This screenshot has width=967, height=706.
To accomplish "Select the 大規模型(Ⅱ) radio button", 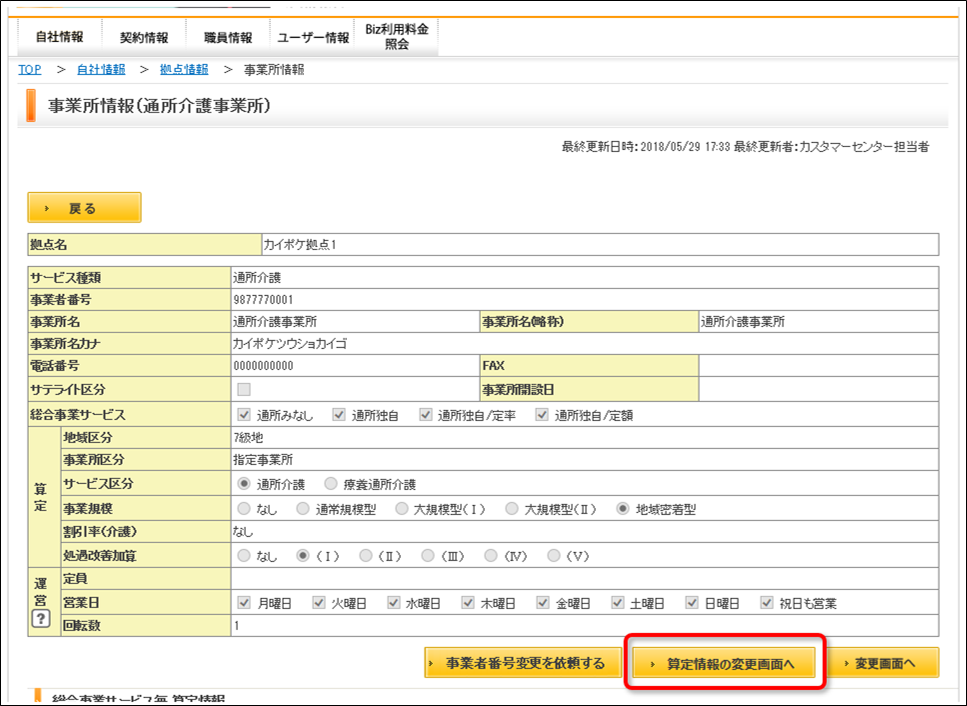I will pos(512,509).
